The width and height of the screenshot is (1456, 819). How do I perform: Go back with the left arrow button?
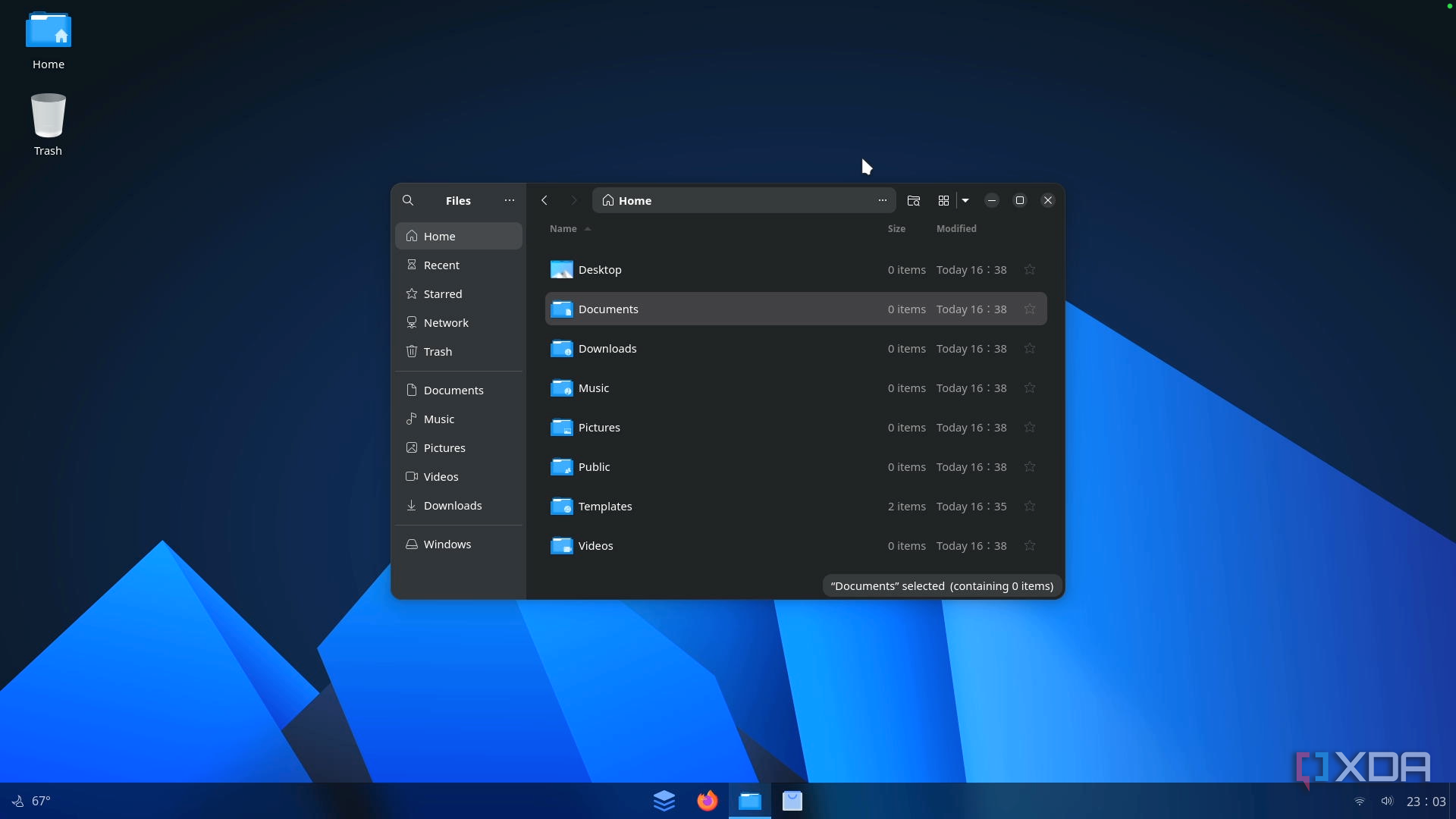[x=544, y=200]
